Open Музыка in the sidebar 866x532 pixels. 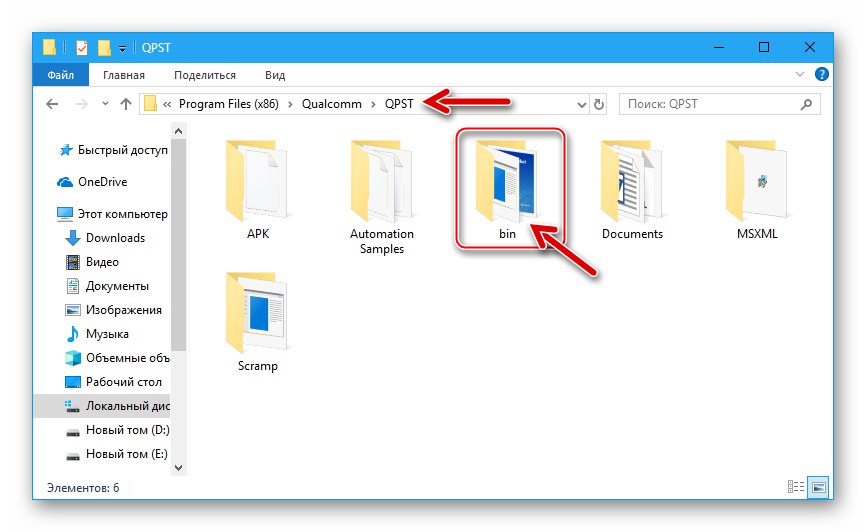coord(97,334)
